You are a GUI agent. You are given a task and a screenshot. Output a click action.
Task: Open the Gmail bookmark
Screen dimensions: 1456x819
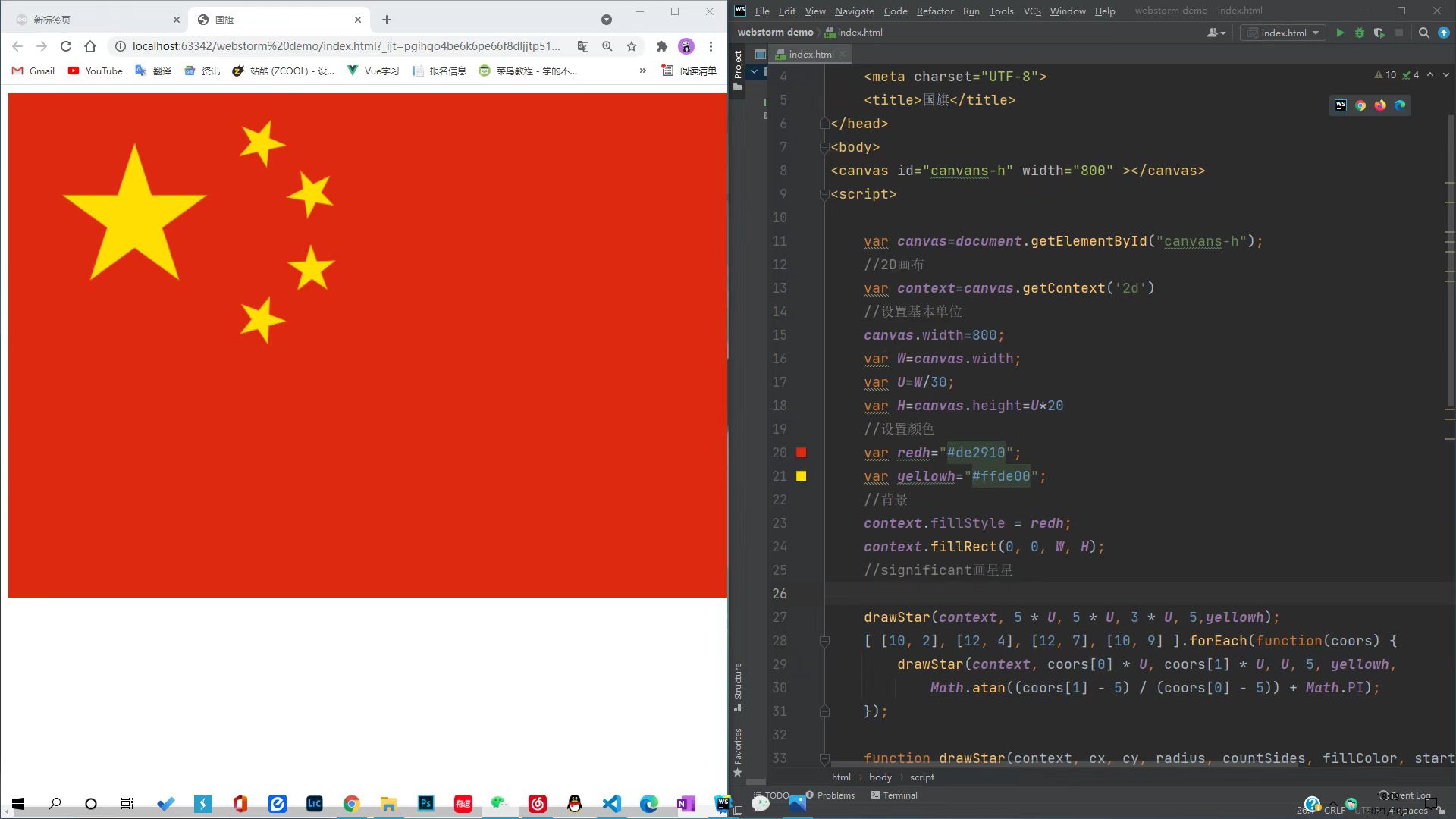point(33,71)
